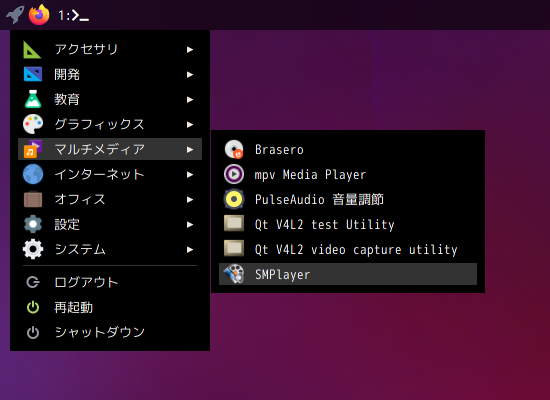The image size is (550, 400).
Task: Click the SMPlayer film reel icon
Action: pyautogui.click(x=234, y=274)
